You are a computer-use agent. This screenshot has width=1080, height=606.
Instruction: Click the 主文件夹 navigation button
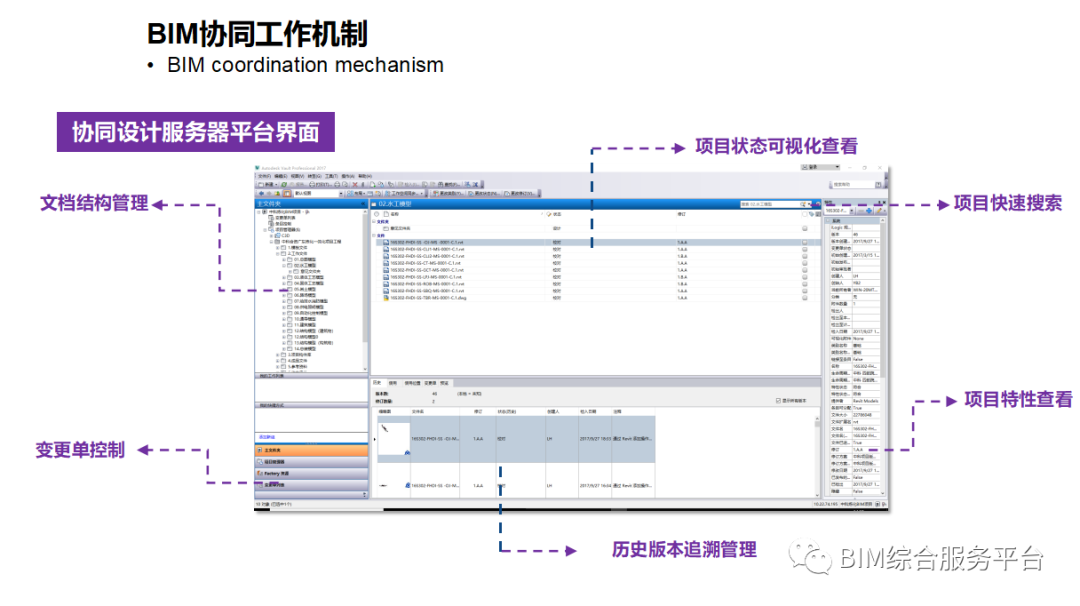(311, 450)
